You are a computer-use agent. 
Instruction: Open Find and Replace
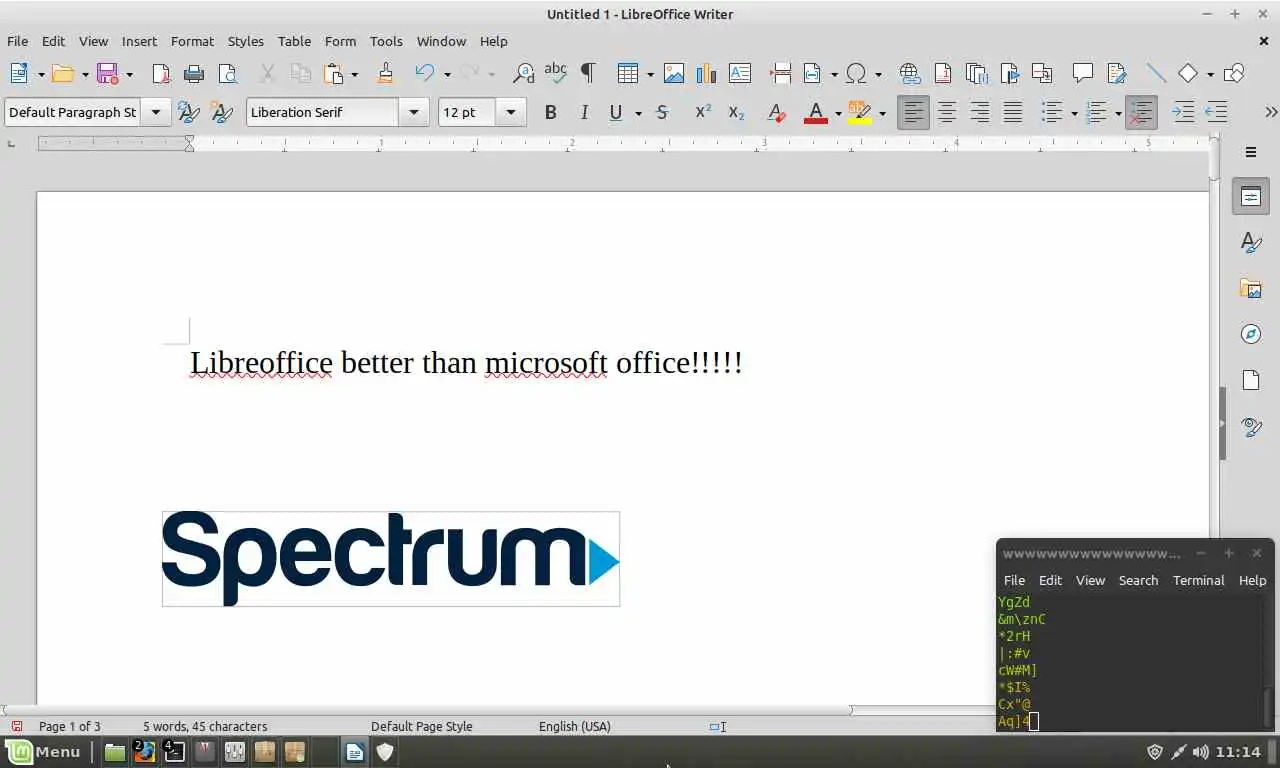[x=523, y=73]
